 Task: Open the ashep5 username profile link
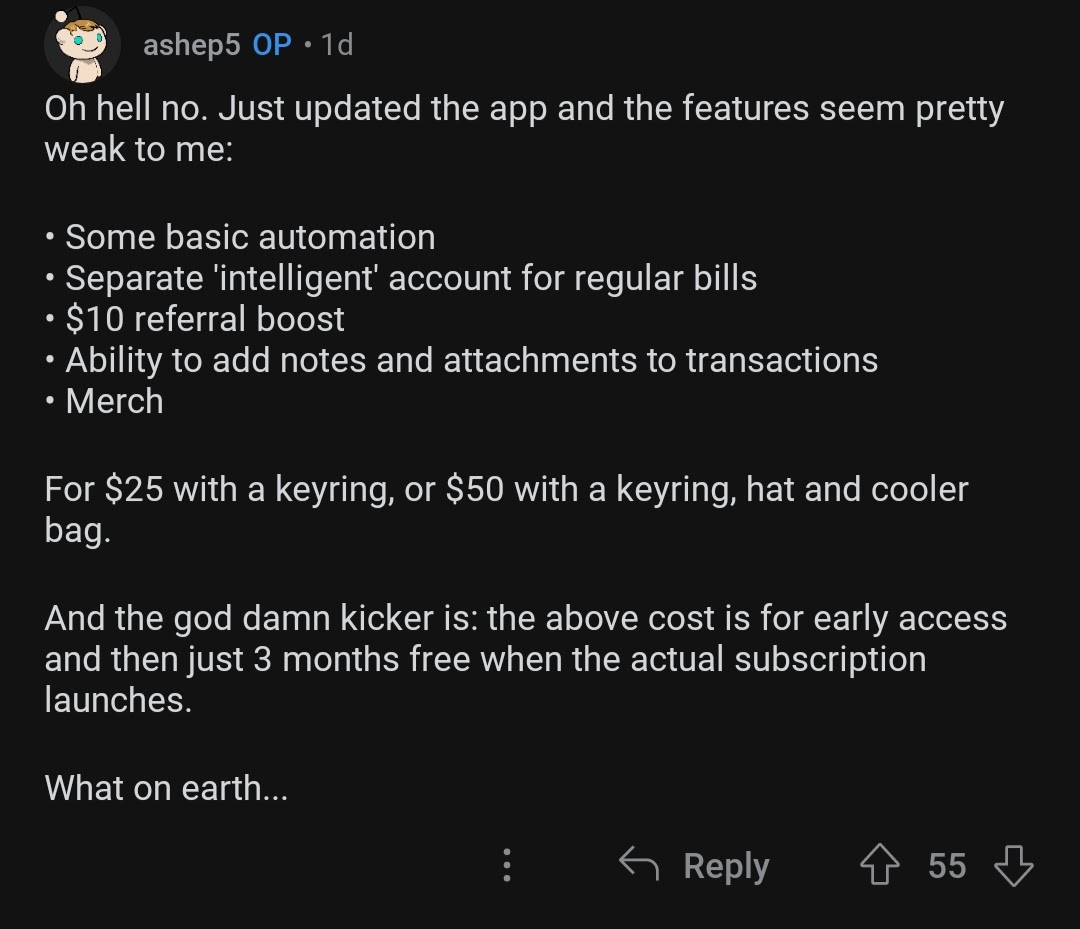[x=191, y=45]
